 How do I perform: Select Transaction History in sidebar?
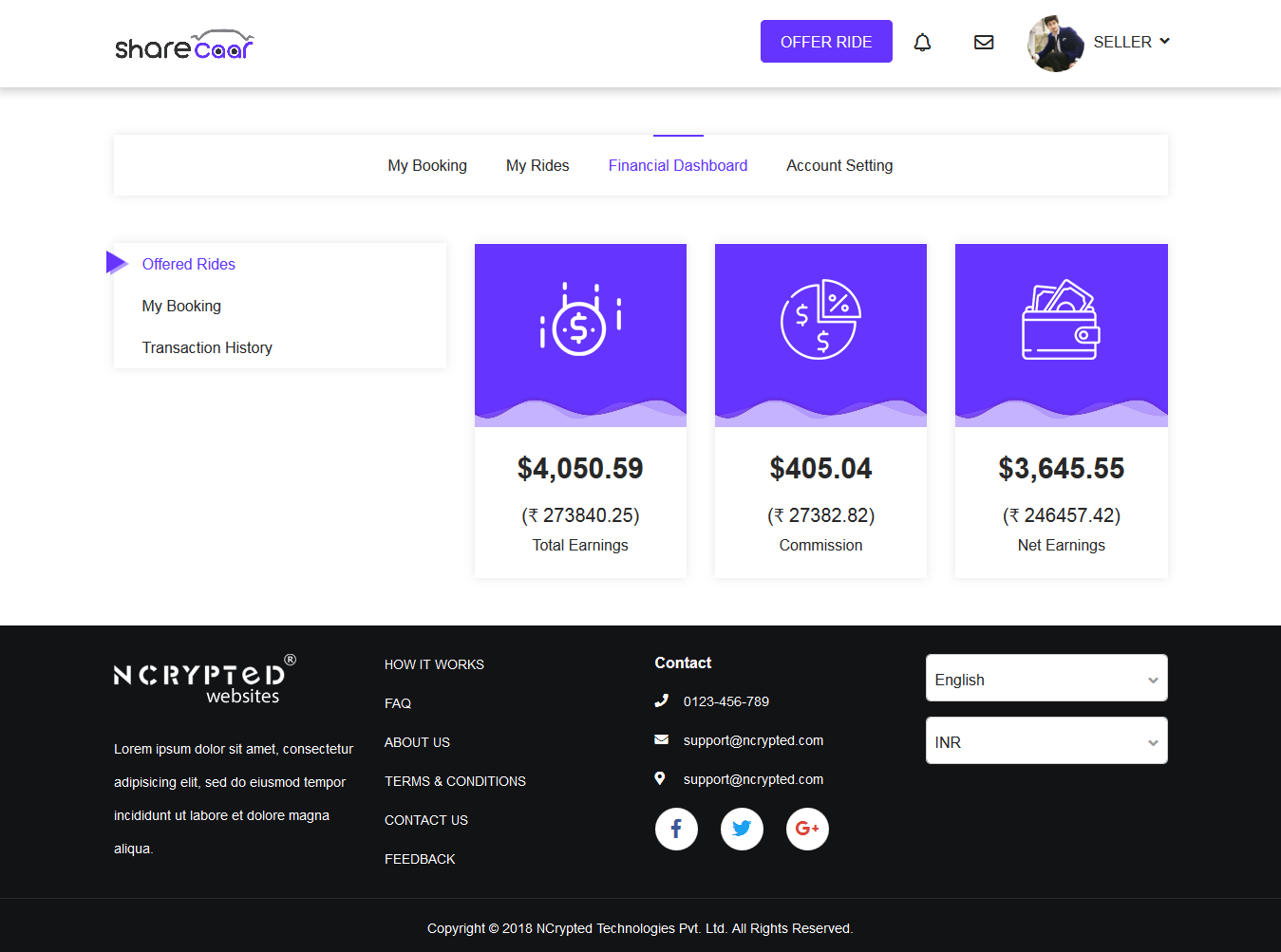[x=207, y=347]
